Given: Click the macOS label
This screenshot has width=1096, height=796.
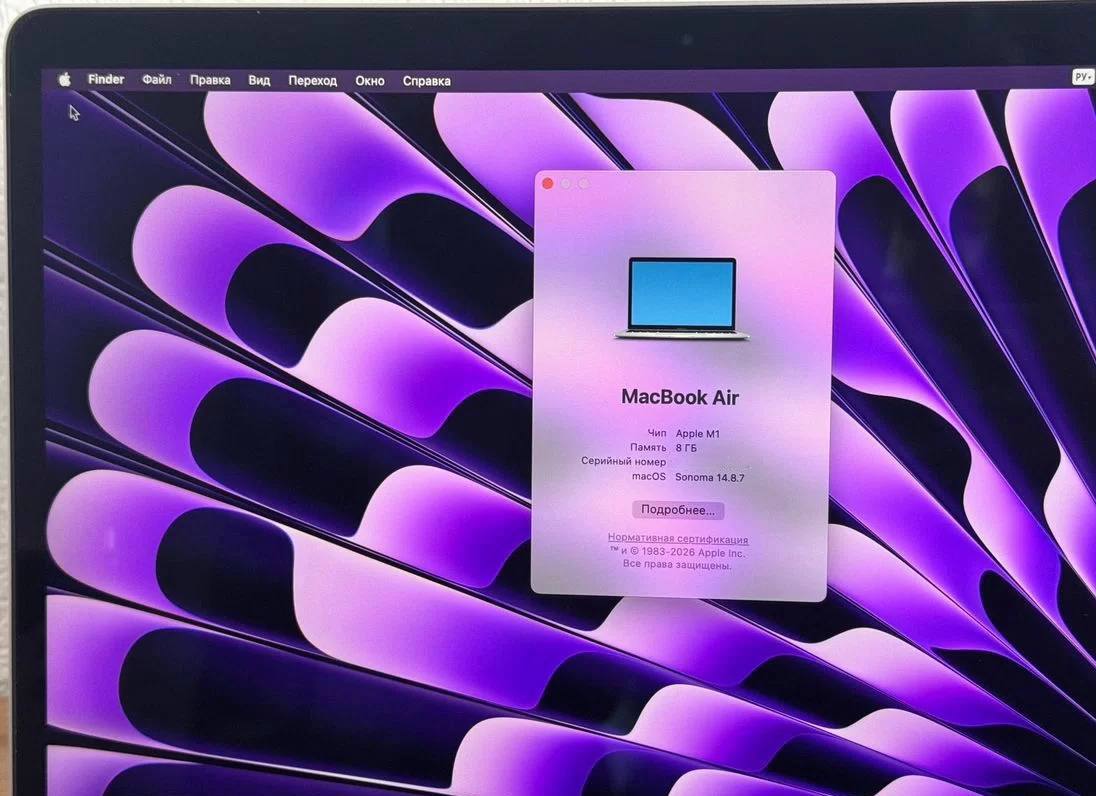Looking at the screenshot, I should [x=649, y=477].
